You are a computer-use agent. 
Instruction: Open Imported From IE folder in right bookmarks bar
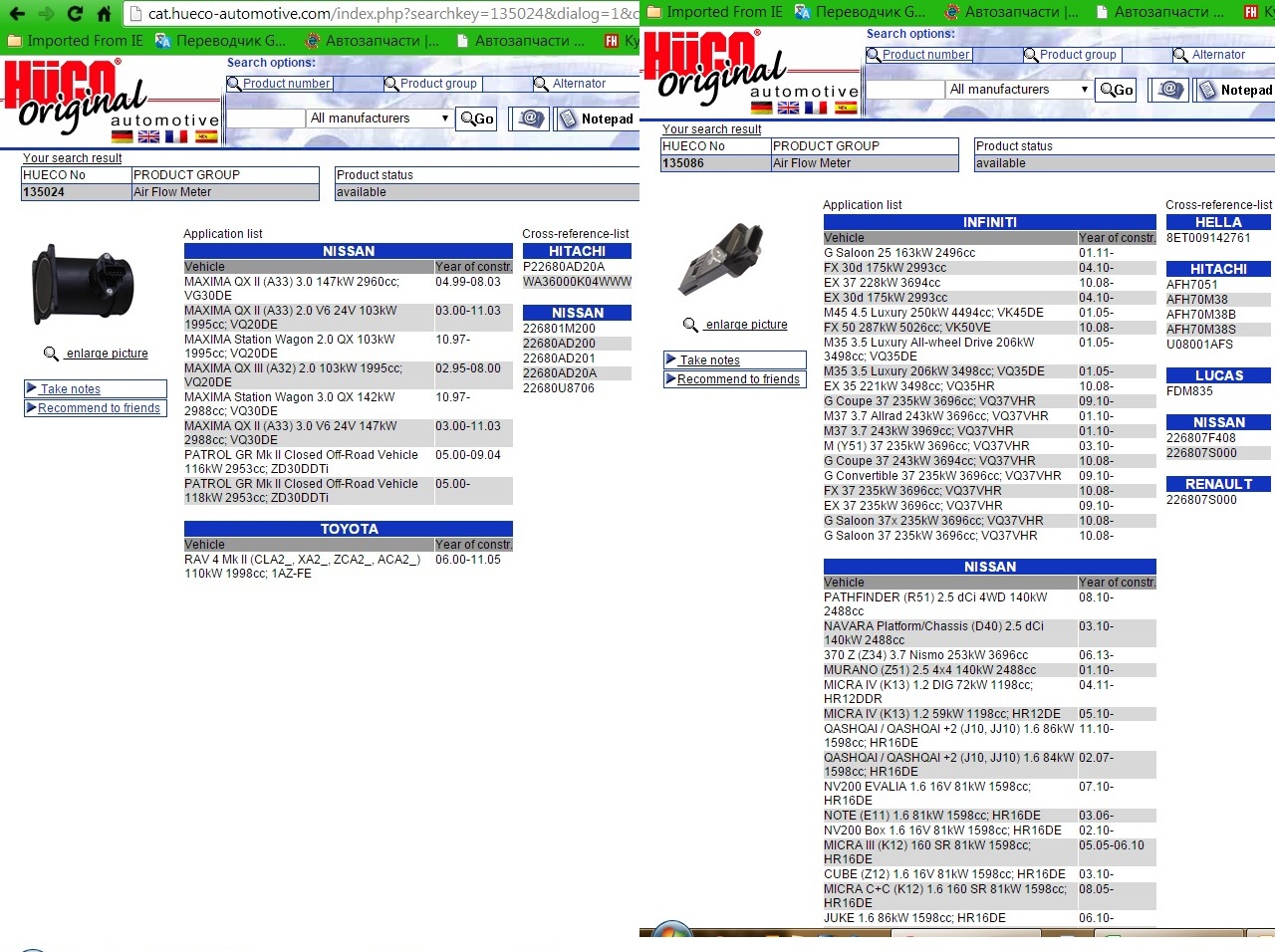point(714,12)
